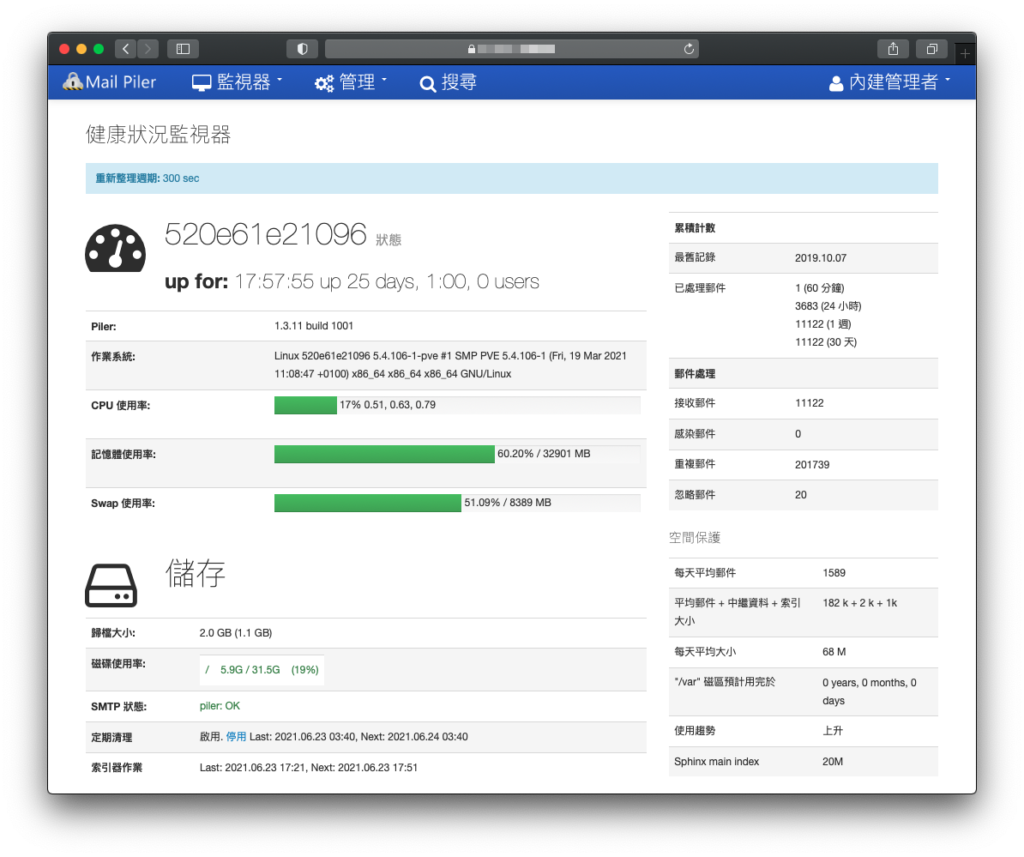This screenshot has height=857, width=1024.
Task: Go forward with Safari forward arrow
Action: pos(148,49)
